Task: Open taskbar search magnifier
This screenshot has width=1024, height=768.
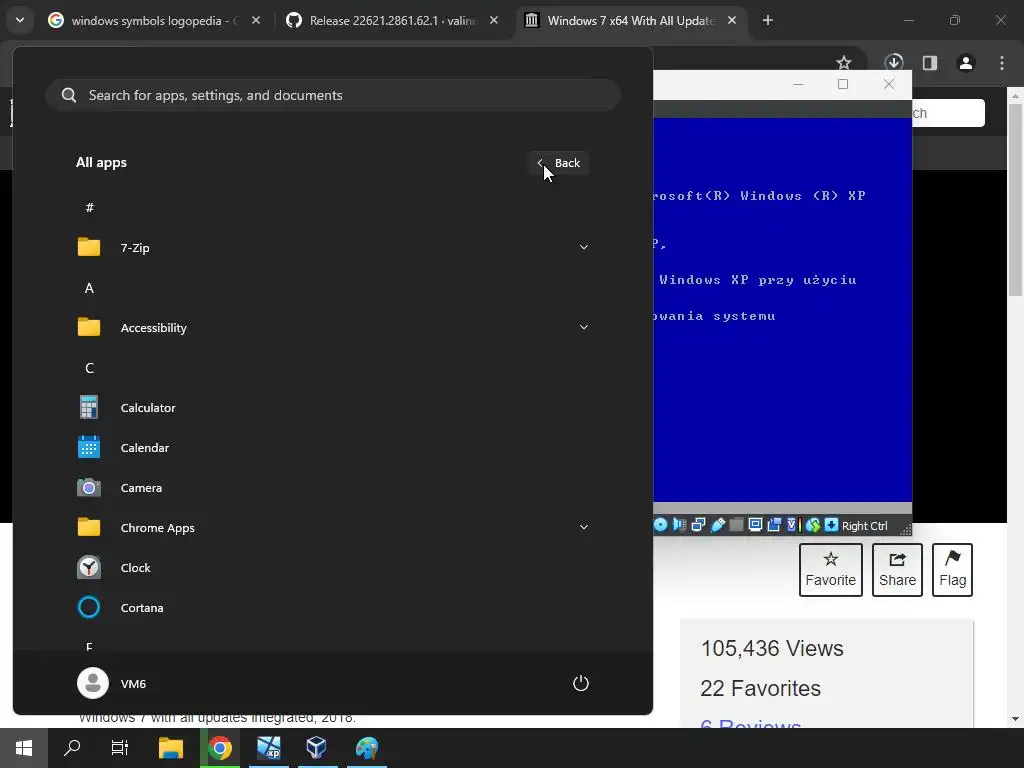Action: (x=72, y=748)
